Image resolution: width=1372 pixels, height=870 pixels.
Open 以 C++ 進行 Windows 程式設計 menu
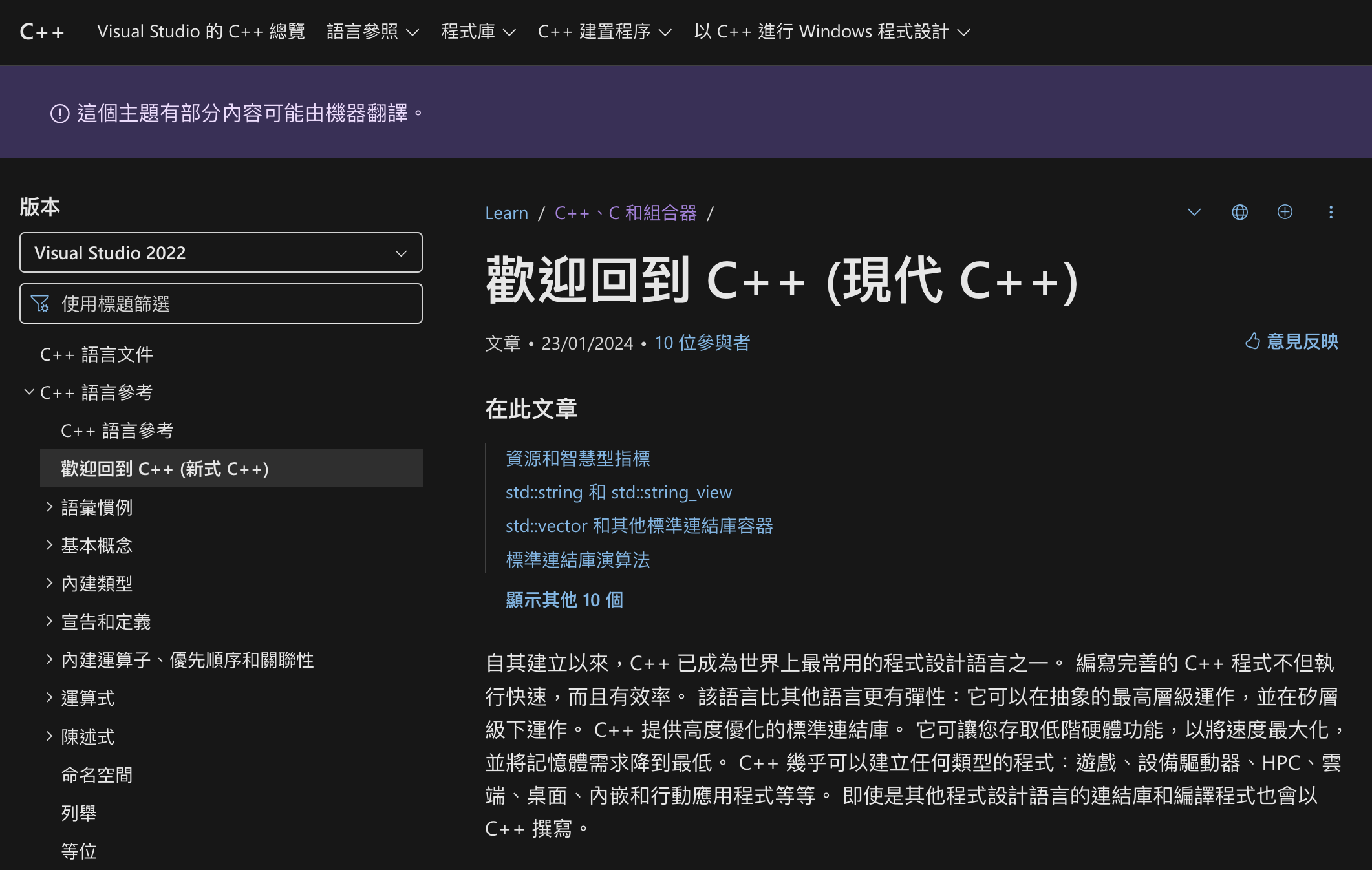pyautogui.click(x=832, y=32)
